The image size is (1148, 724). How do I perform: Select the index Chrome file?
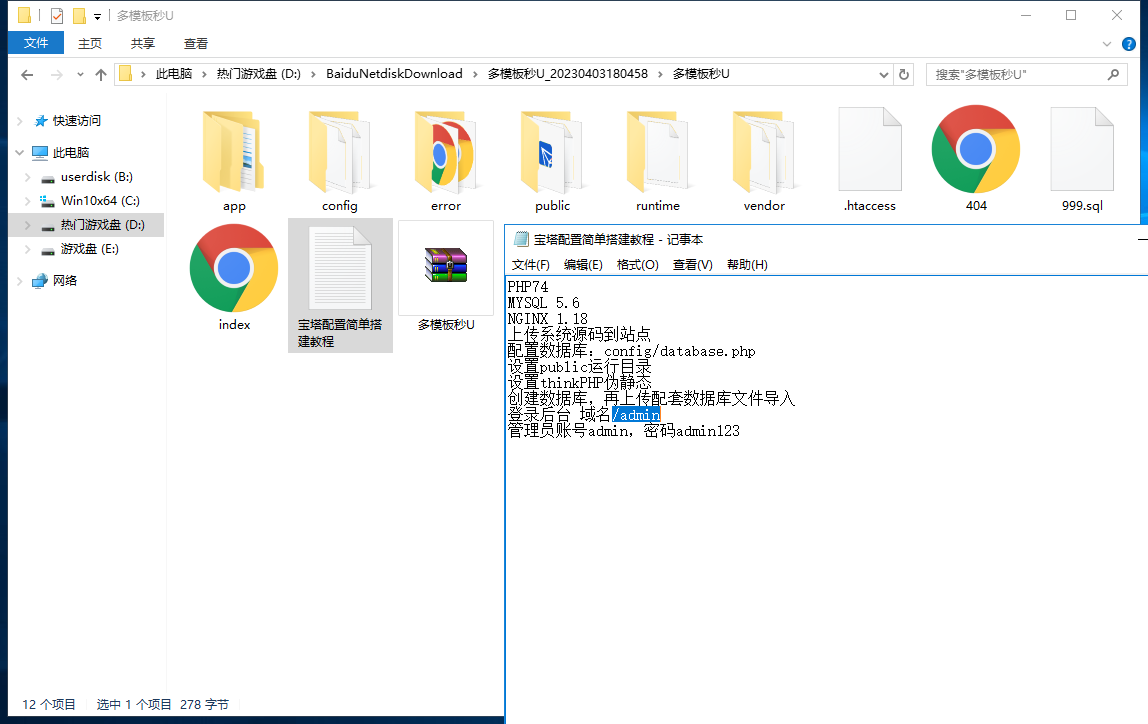pos(234,269)
